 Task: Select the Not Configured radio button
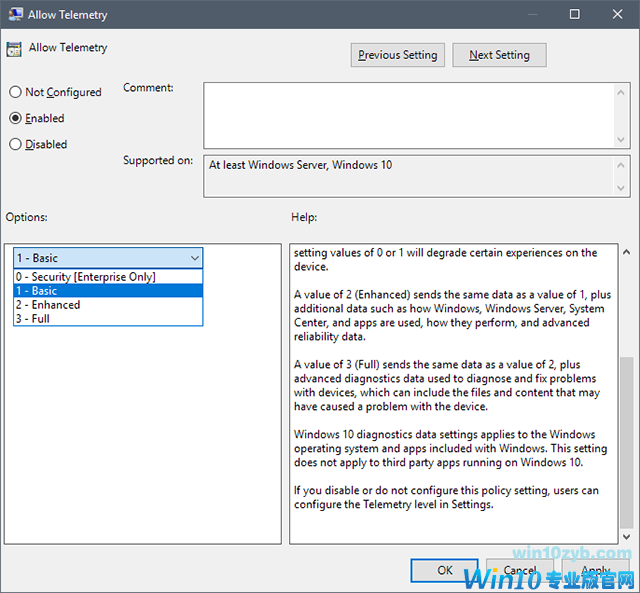coord(15,92)
